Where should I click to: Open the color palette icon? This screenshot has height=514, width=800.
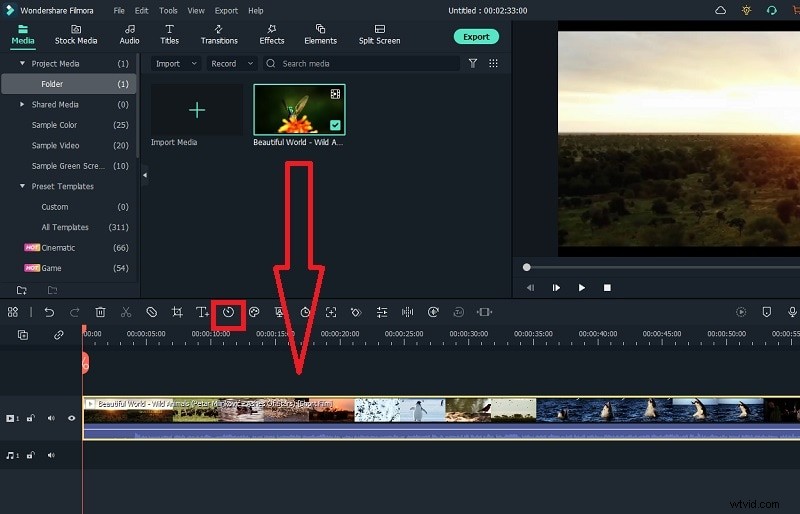pos(254,312)
